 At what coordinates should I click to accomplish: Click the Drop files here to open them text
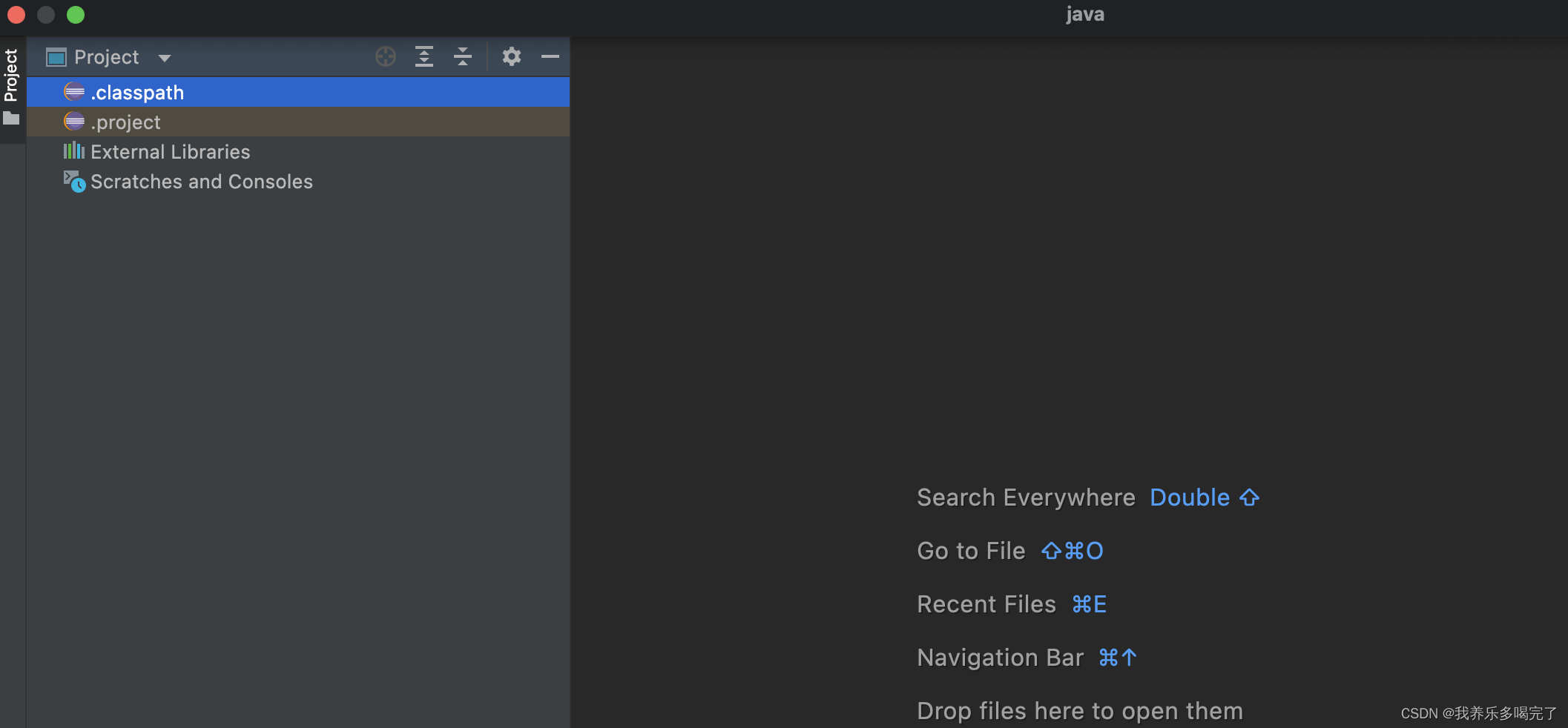(x=1080, y=711)
